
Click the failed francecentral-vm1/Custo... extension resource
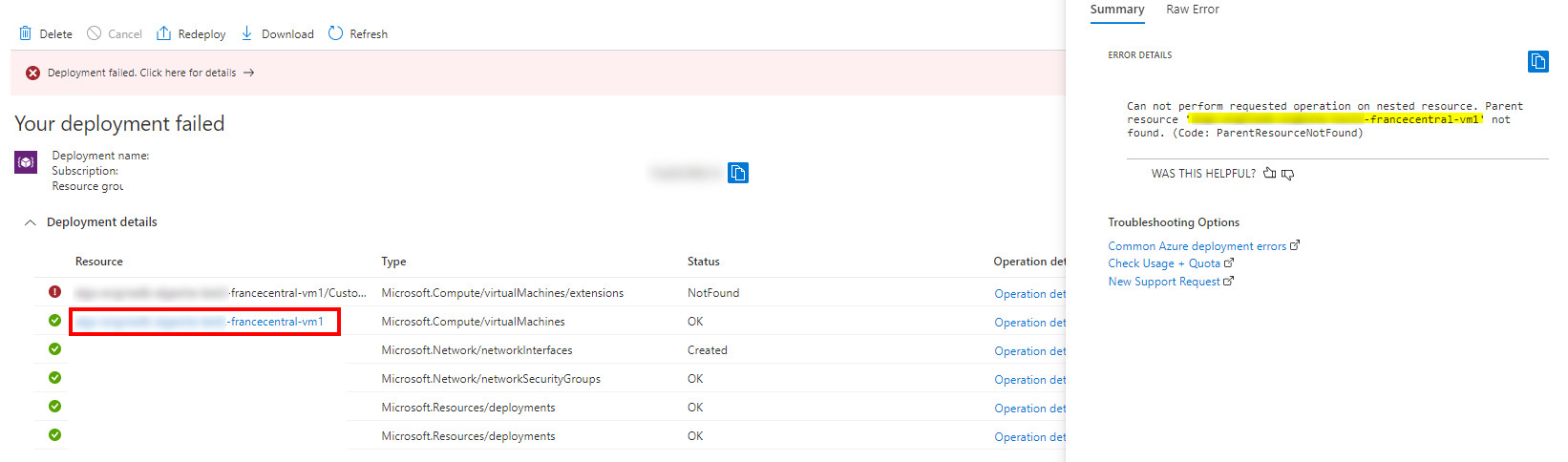[x=221, y=293]
